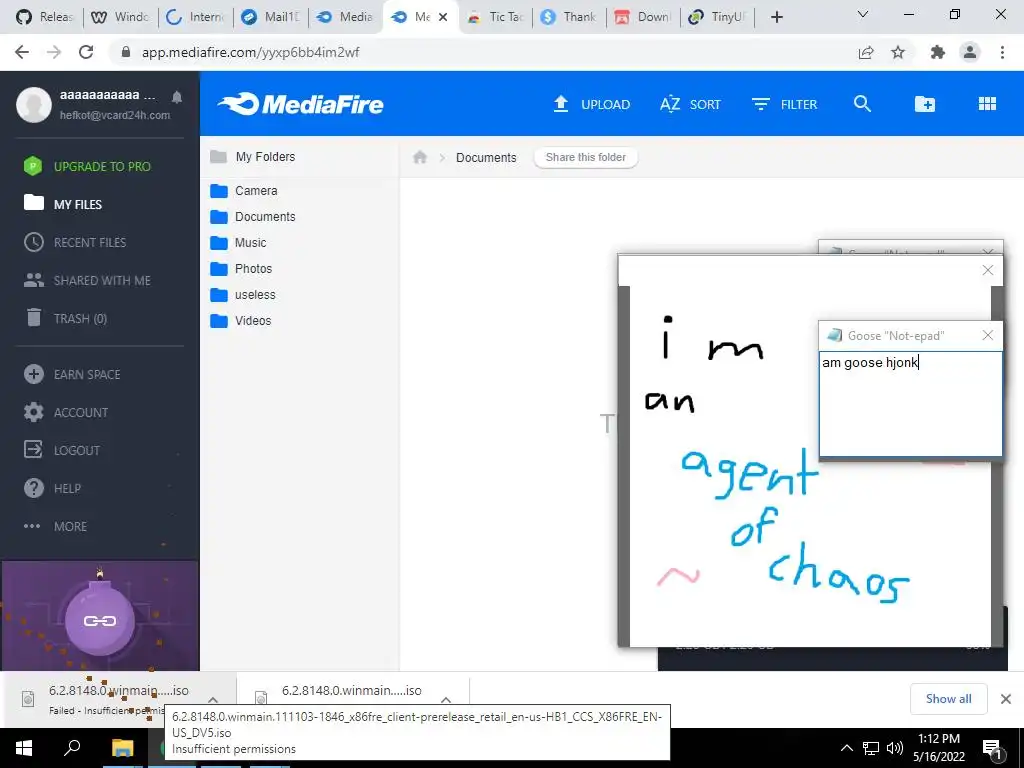Open the account avatar picture
The width and height of the screenshot is (1024, 768).
point(34,104)
